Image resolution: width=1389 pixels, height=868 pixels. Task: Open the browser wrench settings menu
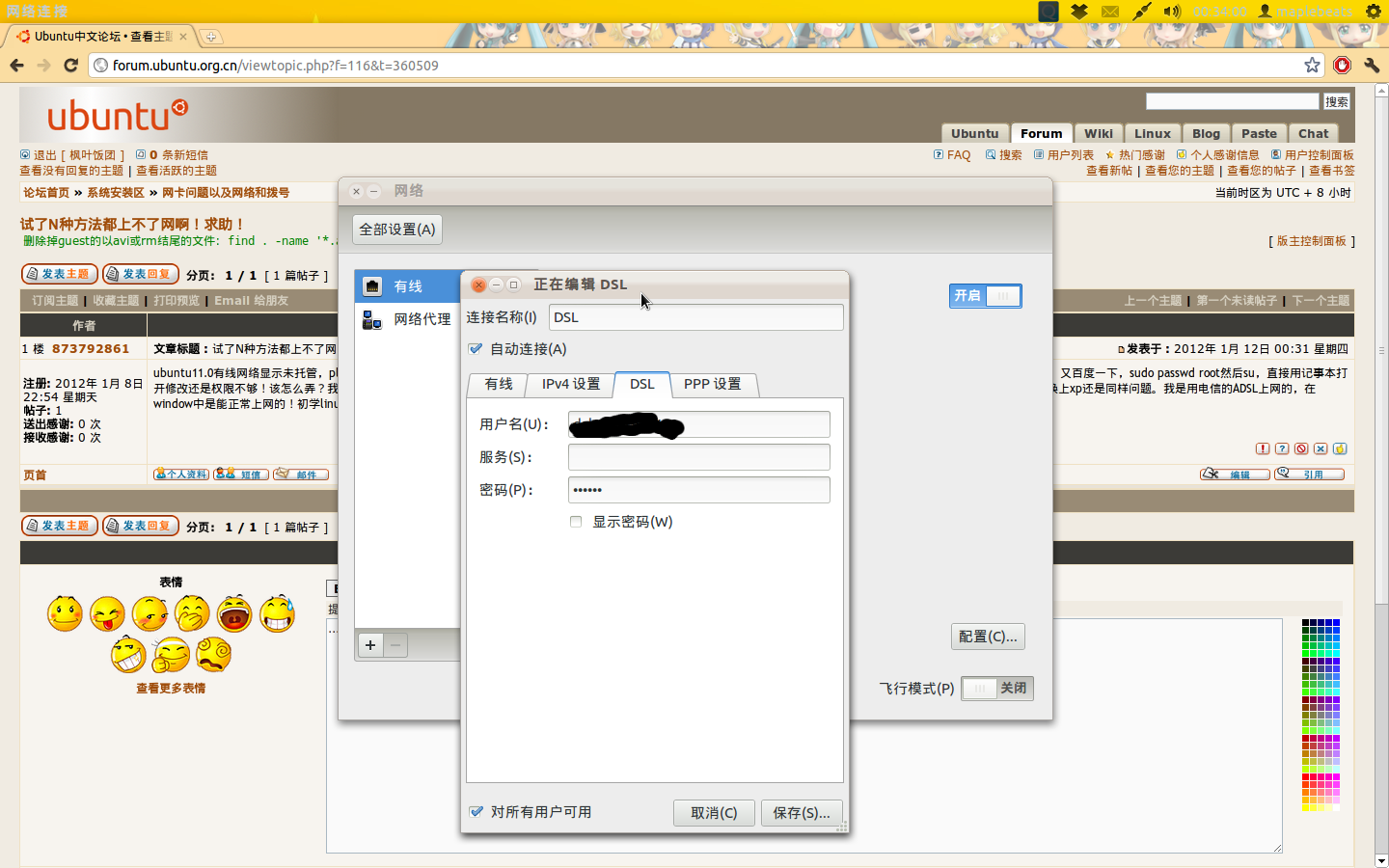(1371, 65)
